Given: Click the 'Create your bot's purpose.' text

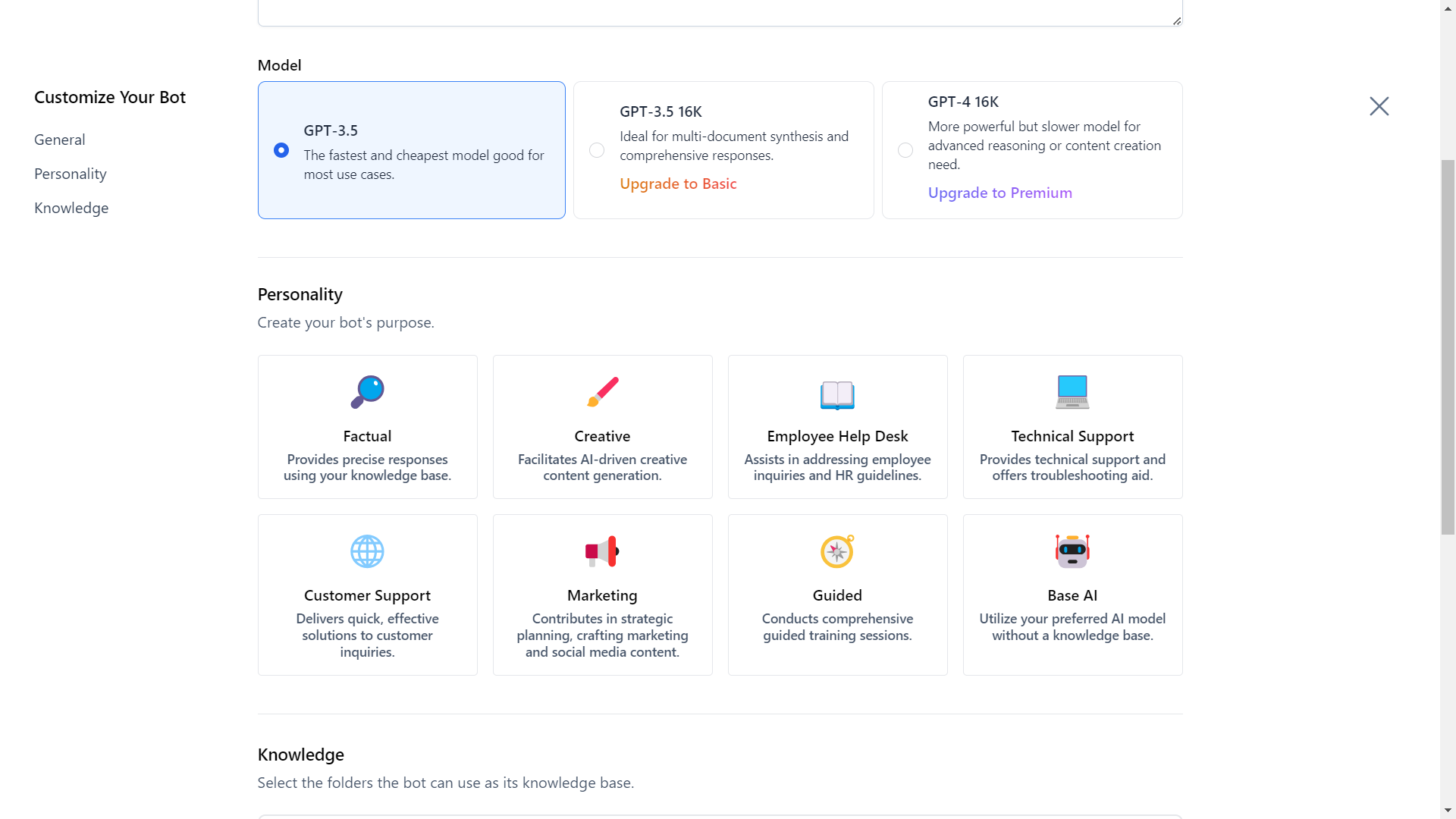Looking at the screenshot, I should point(346,322).
